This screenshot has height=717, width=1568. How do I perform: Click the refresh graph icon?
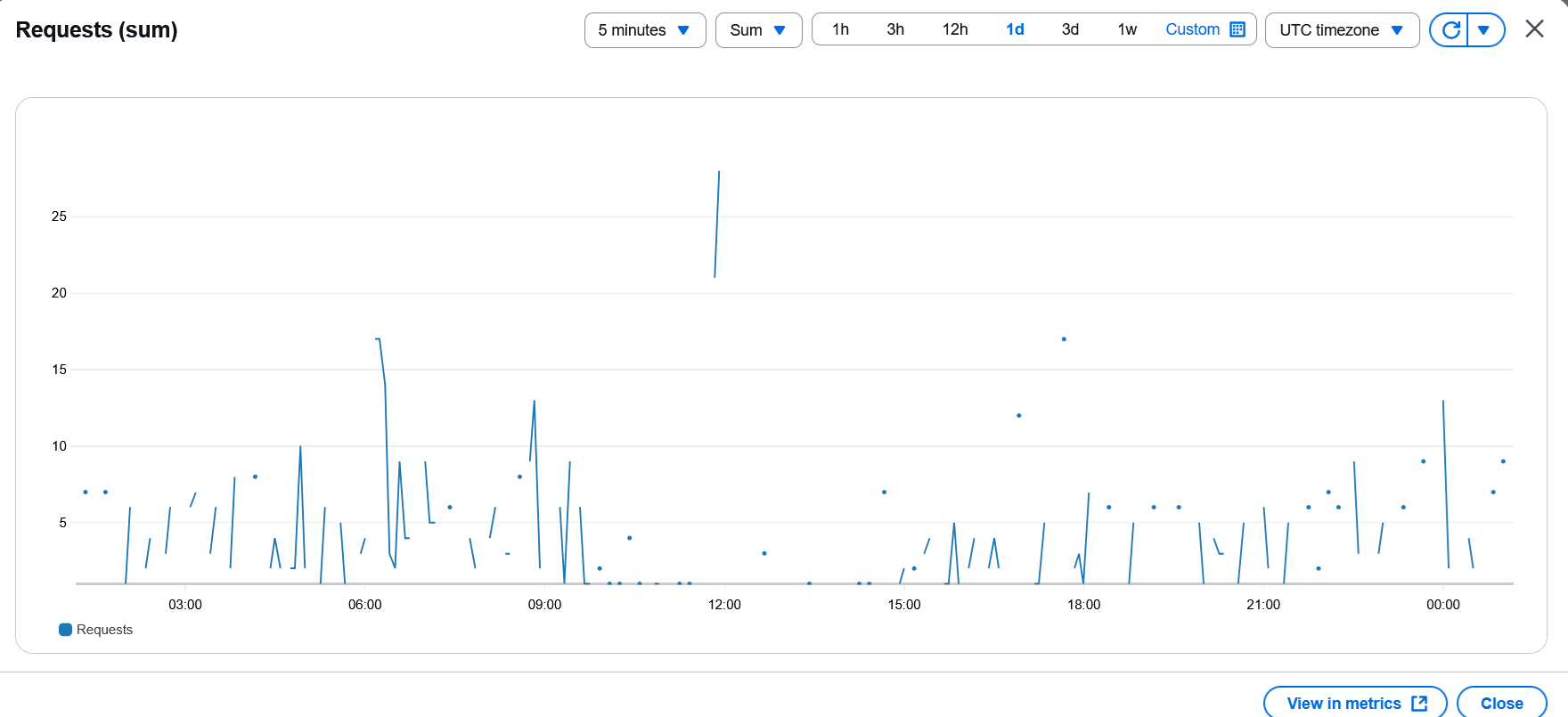tap(1450, 30)
